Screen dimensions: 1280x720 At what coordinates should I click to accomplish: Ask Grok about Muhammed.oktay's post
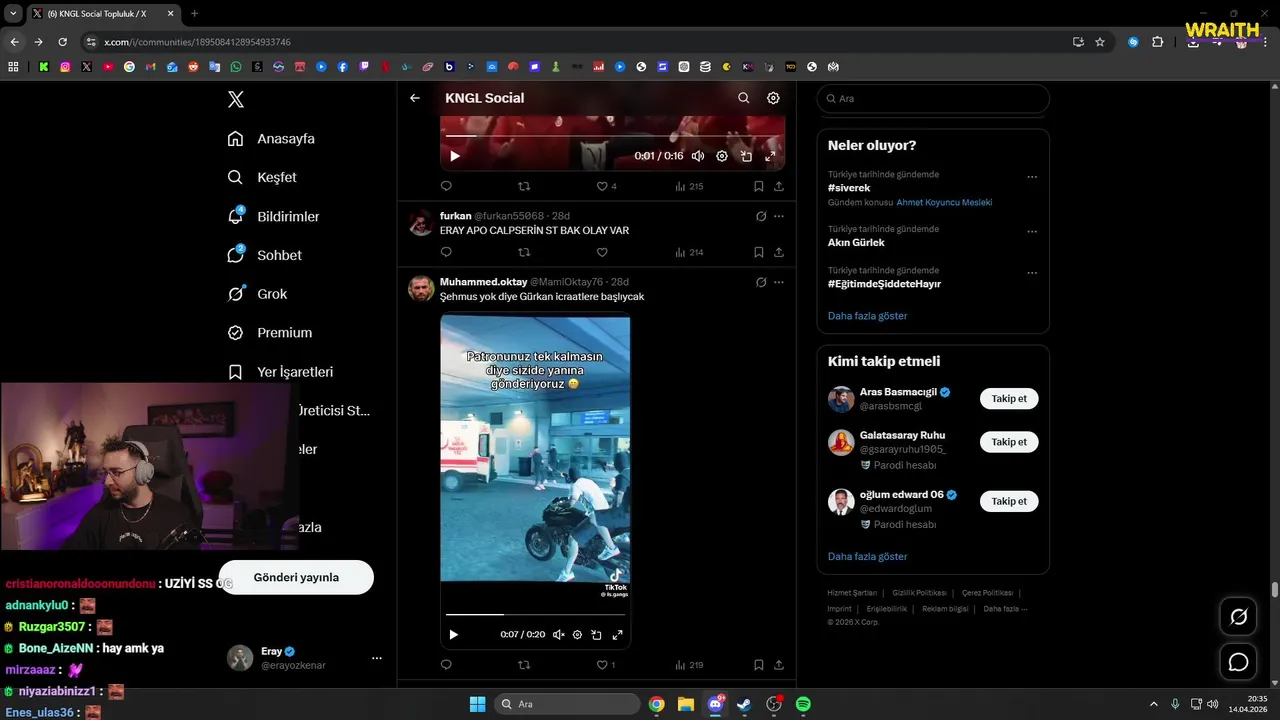click(x=761, y=282)
